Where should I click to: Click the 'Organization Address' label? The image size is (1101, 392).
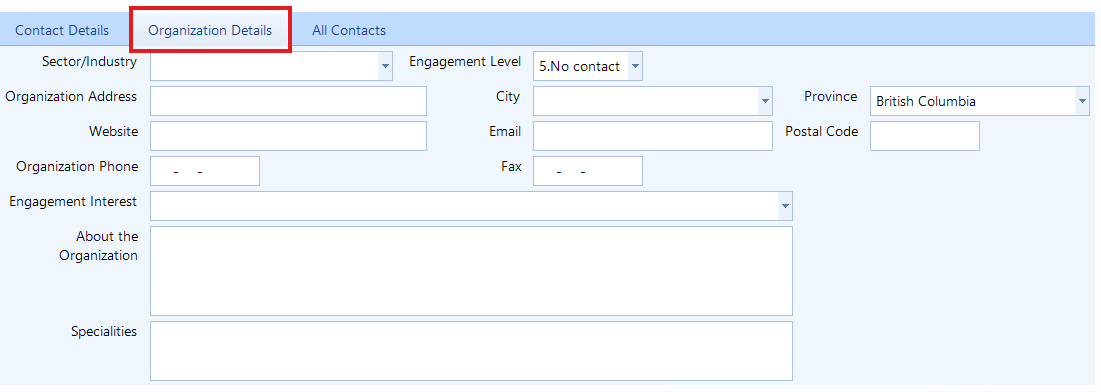[x=71, y=96]
